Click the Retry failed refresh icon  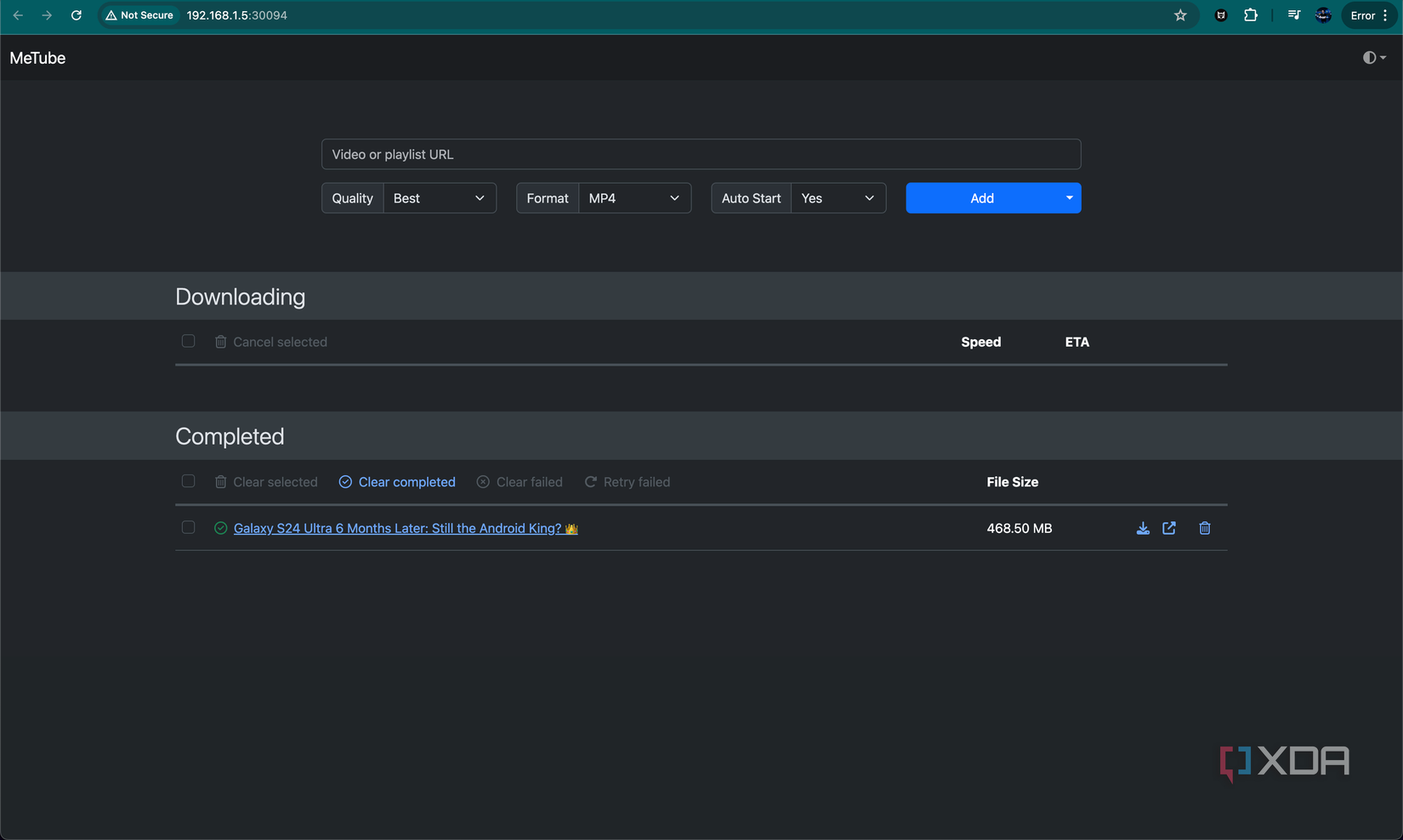tap(589, 481)
